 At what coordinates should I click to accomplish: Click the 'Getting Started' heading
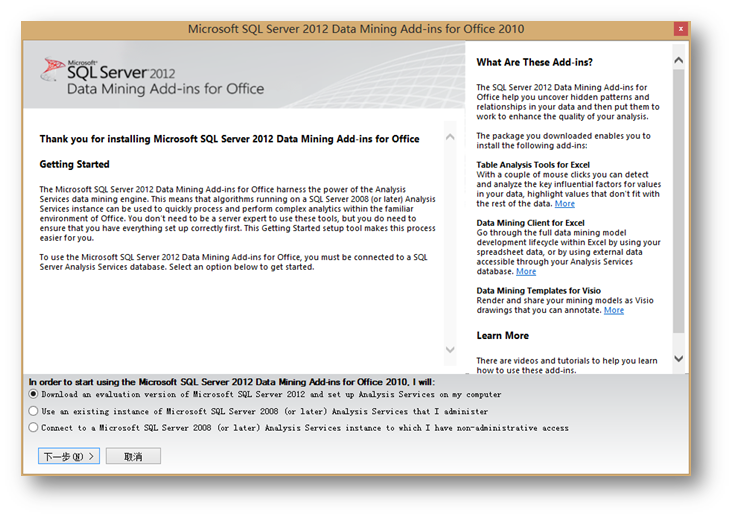(x=74, y=164)
